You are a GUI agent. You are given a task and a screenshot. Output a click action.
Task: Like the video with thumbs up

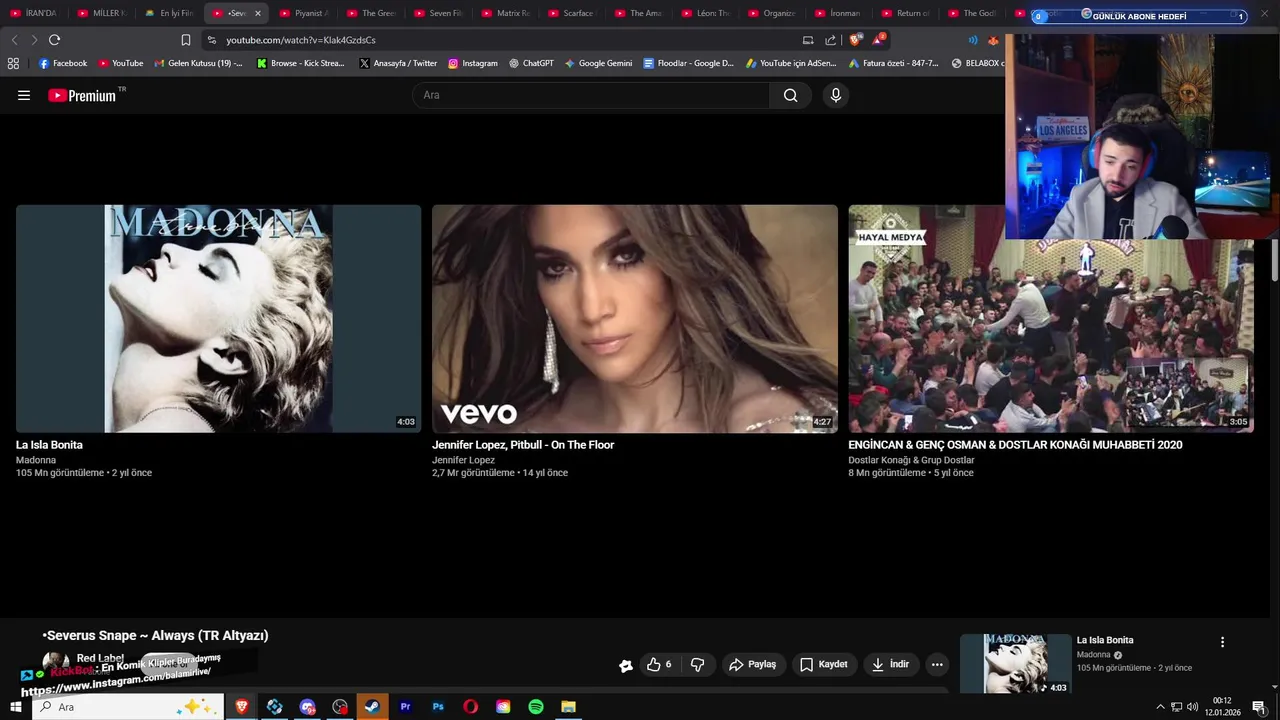658,664
